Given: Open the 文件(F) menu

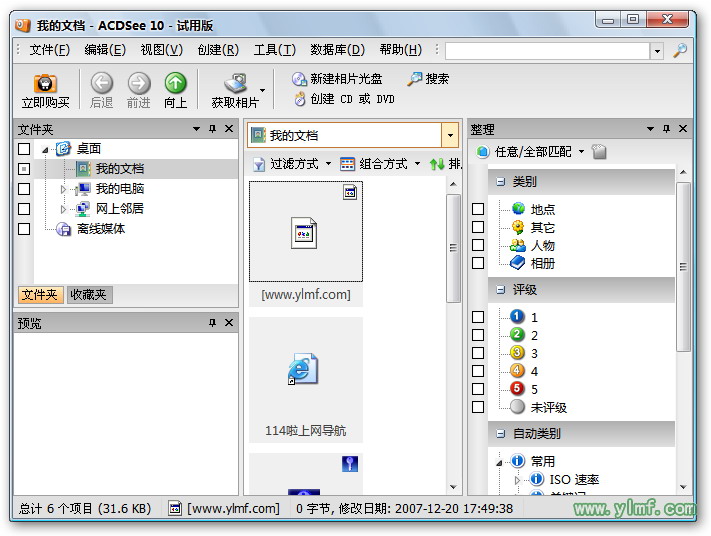Looking at the screenshot, I should 49,49.
